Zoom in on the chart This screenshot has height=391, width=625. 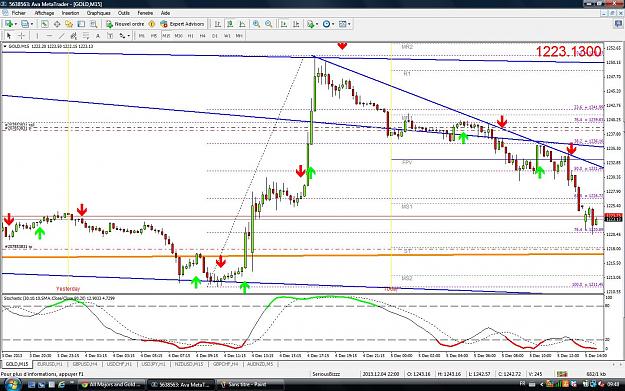256,24
